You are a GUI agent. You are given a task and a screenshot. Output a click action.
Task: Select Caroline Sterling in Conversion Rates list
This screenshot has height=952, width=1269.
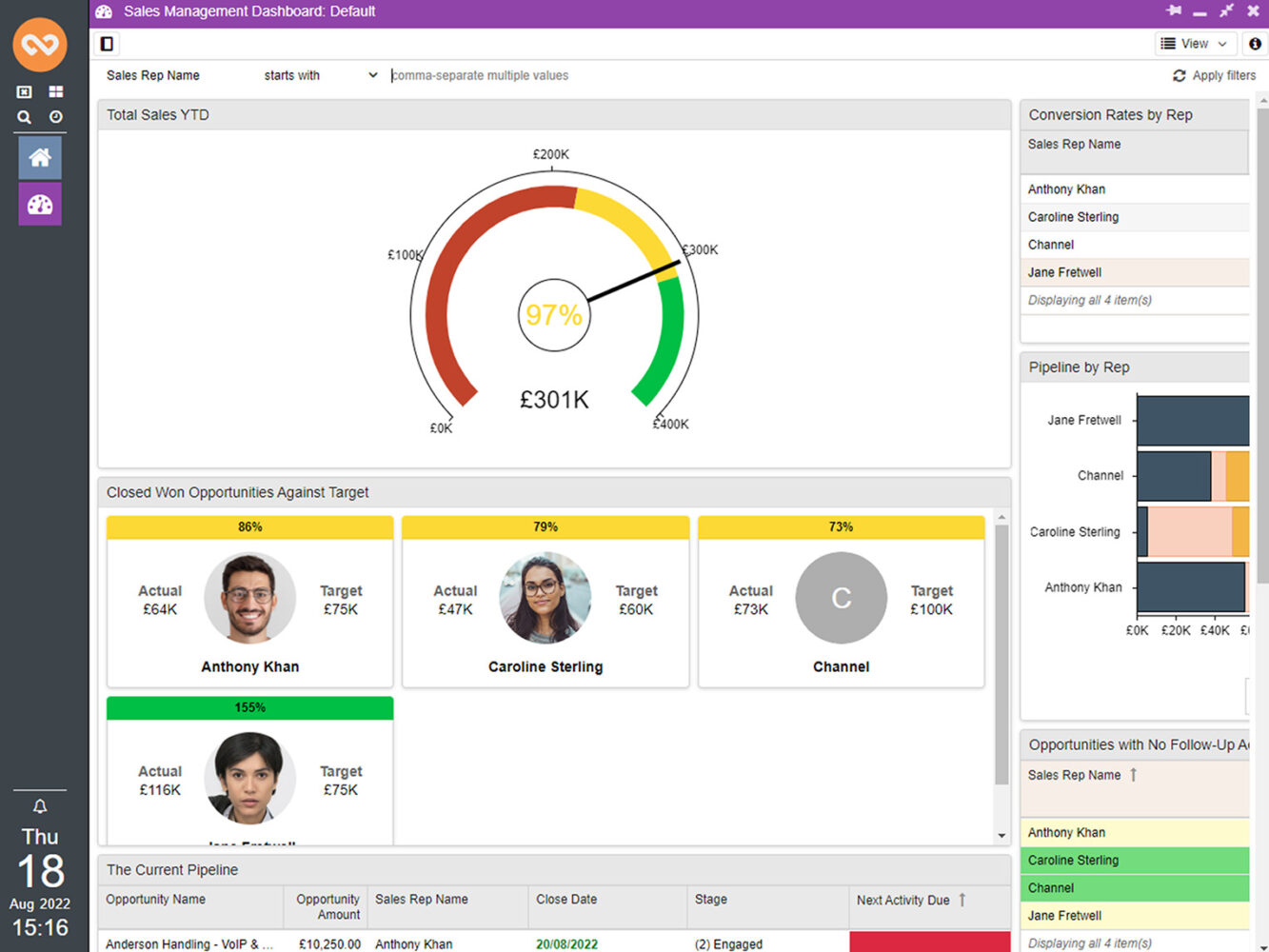point(1073,217)
